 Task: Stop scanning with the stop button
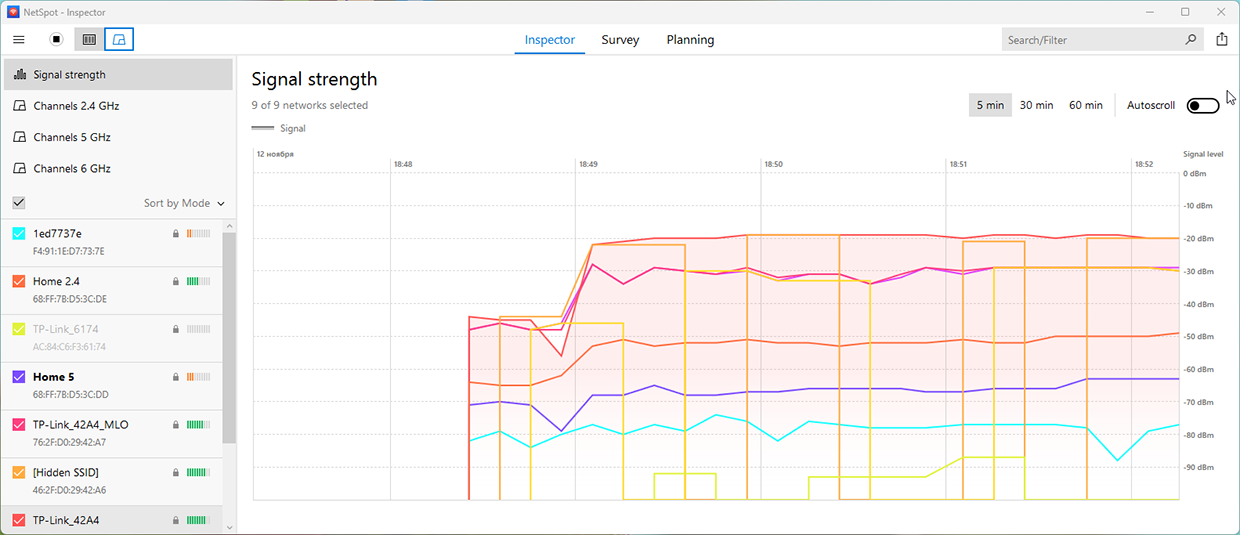click(57, 40)
